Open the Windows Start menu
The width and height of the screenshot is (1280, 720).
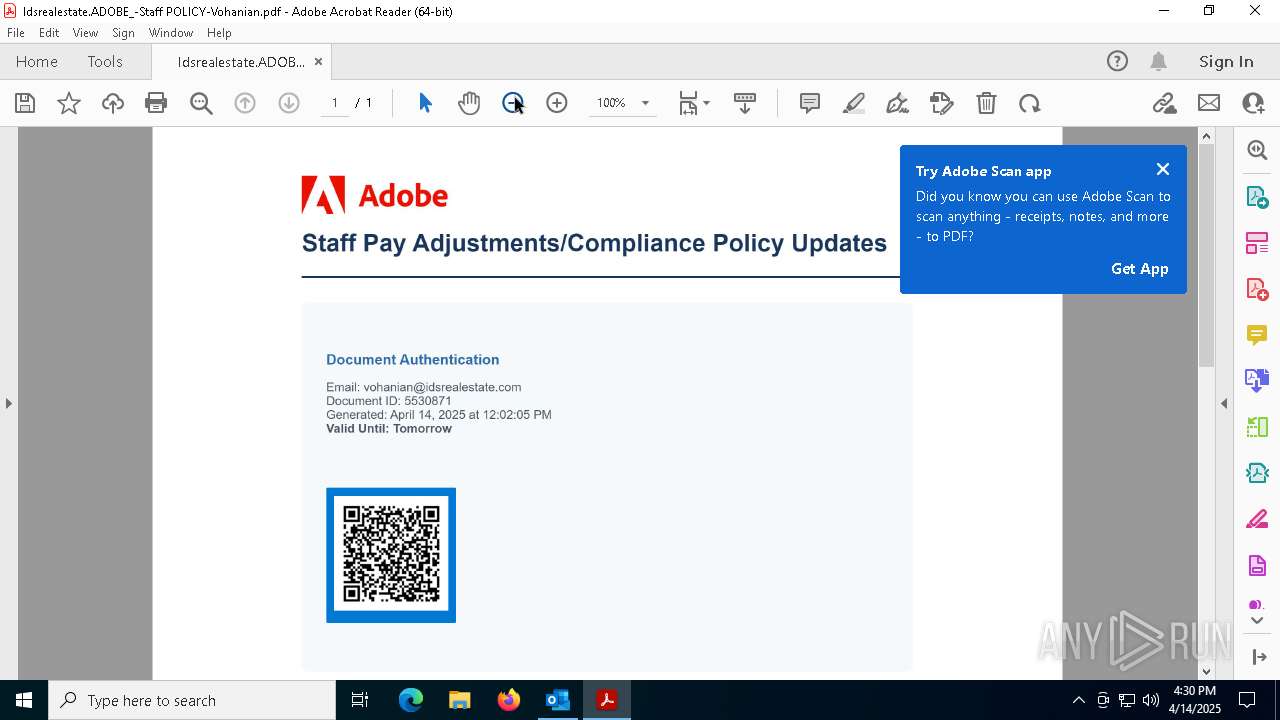(24, 700)
